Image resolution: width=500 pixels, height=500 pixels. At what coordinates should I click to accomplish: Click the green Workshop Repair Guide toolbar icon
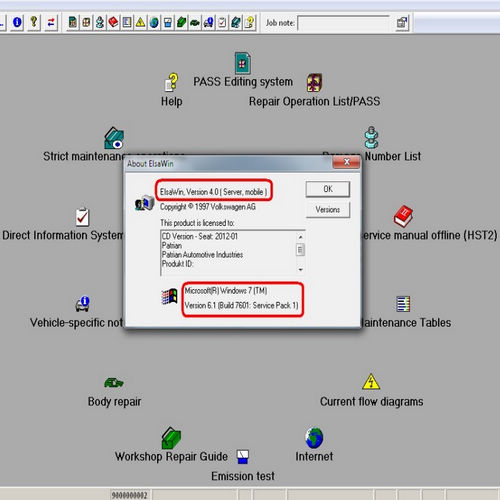(181, 22)
